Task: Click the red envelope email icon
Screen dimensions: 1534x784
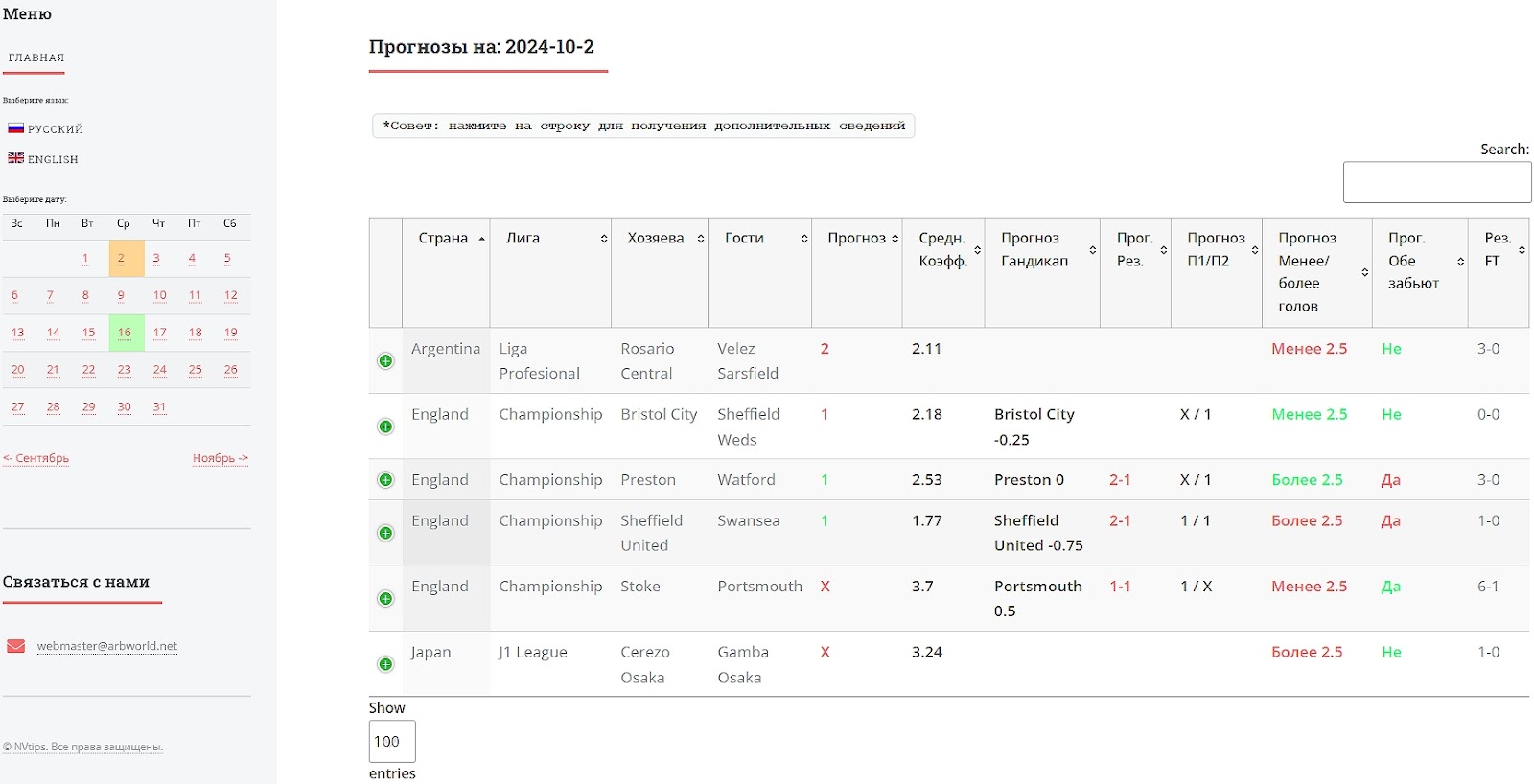Action: click(x=15, y=646)
